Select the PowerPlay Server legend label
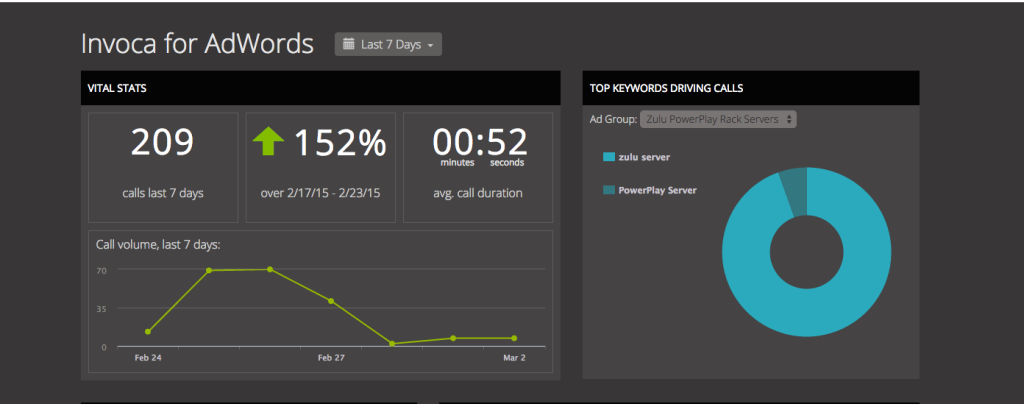Screen dimensions: 1024x404 click(658, 190)
